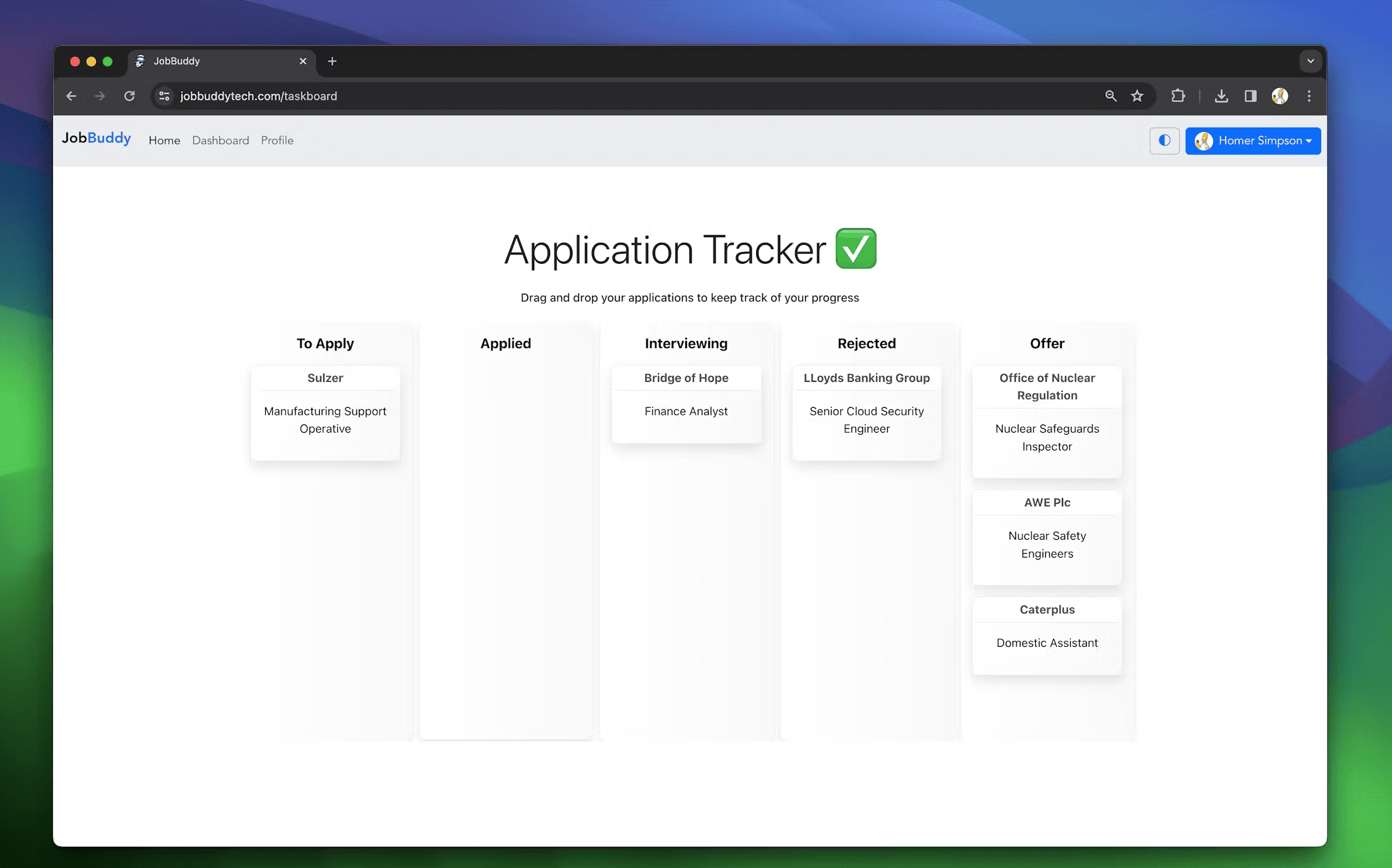Select the Caterplus card
This screenshot has width=1392, height=868.
(x=1047, y=635)
